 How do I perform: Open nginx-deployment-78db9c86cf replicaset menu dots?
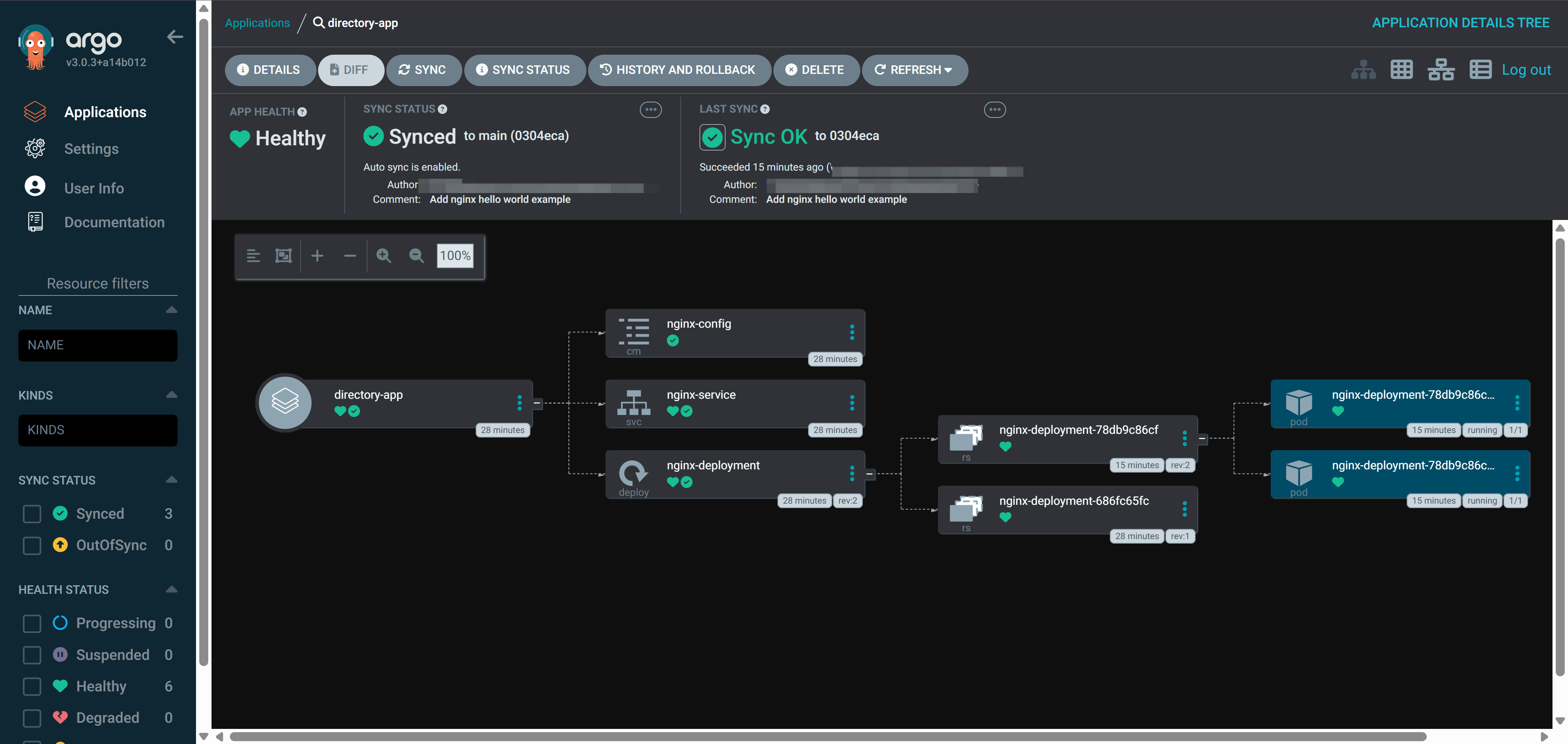pos(1185,438)
